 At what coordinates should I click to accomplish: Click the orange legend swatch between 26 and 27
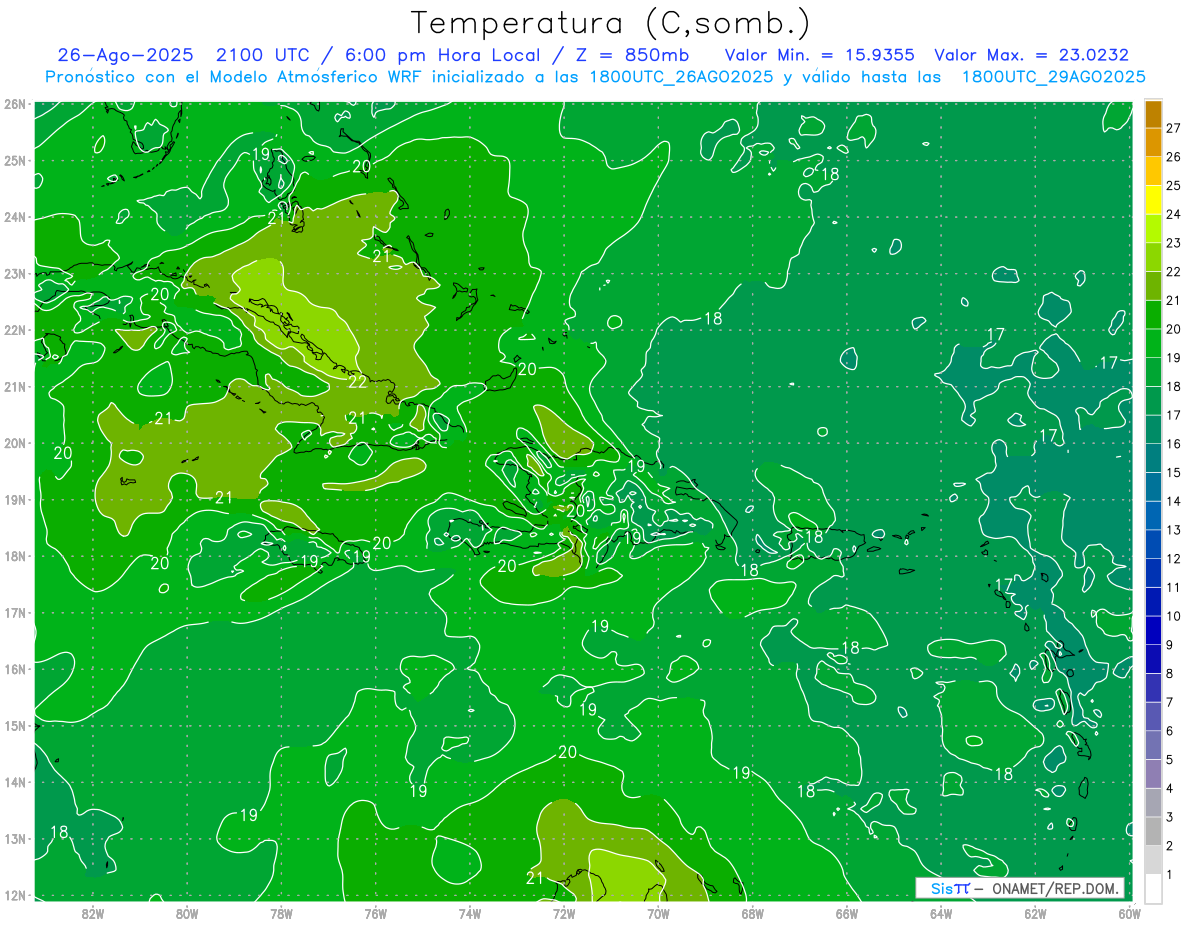(x=1153, y=143)
